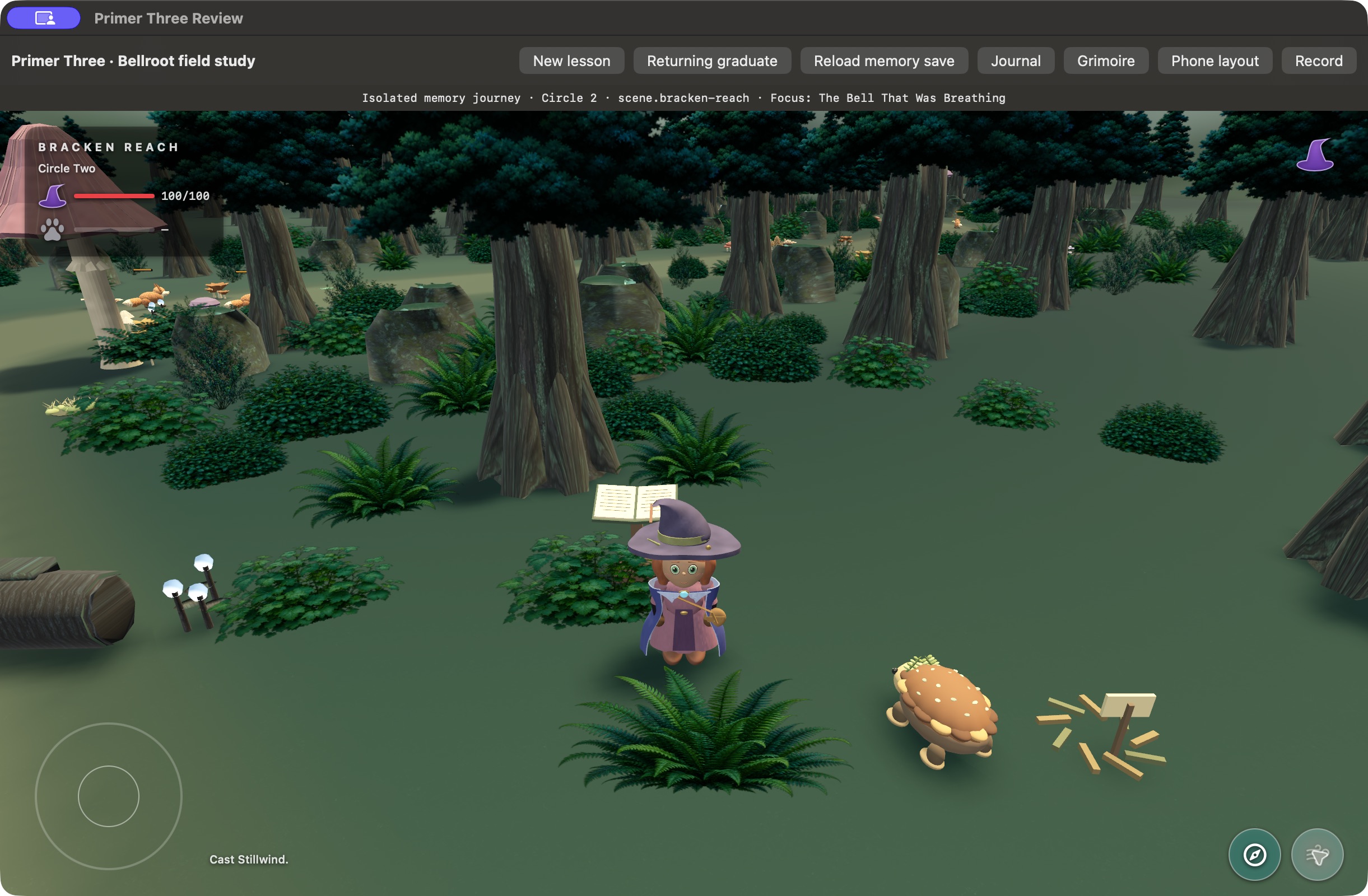
Task: Click the paw print companion icon
Action: tap(52, 229)
